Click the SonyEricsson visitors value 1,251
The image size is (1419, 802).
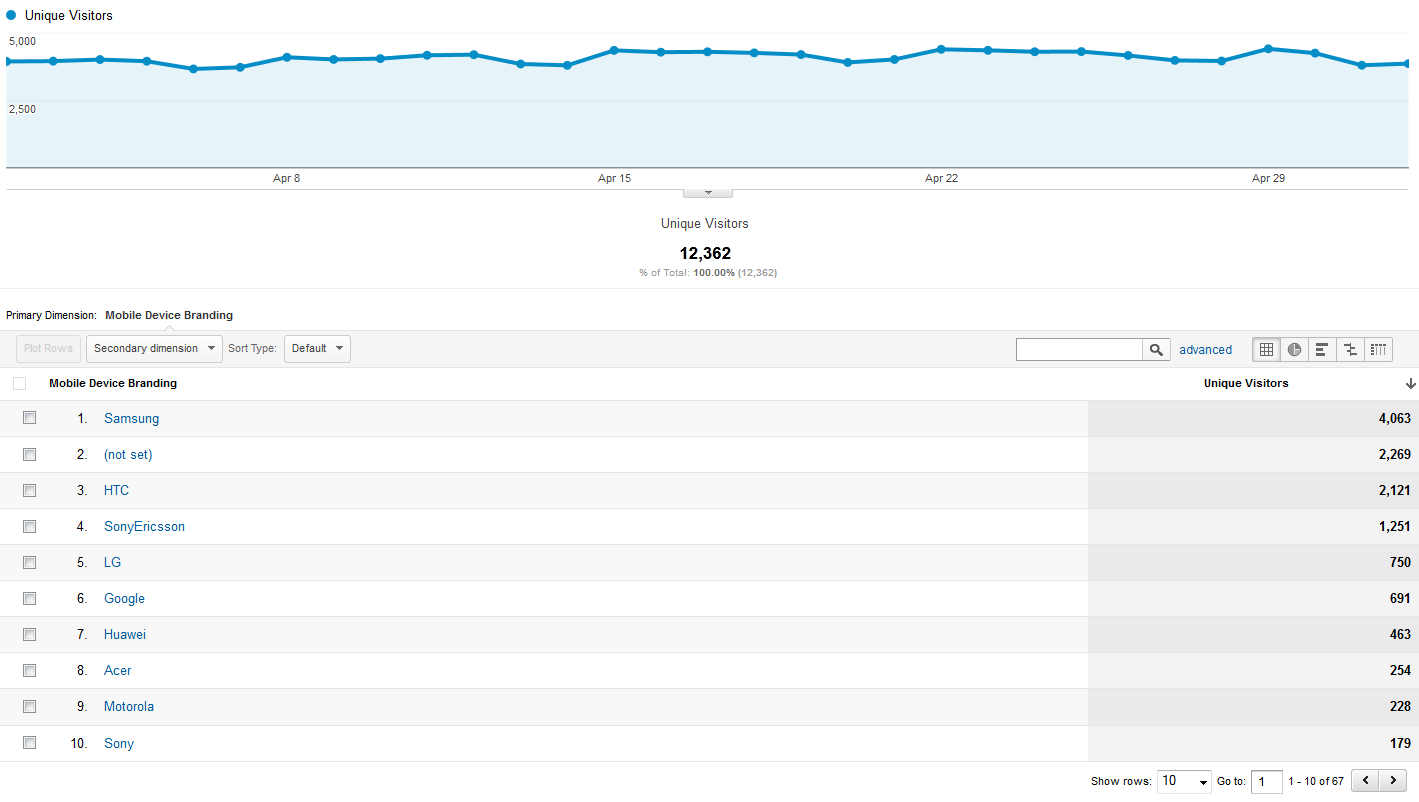1394,527
